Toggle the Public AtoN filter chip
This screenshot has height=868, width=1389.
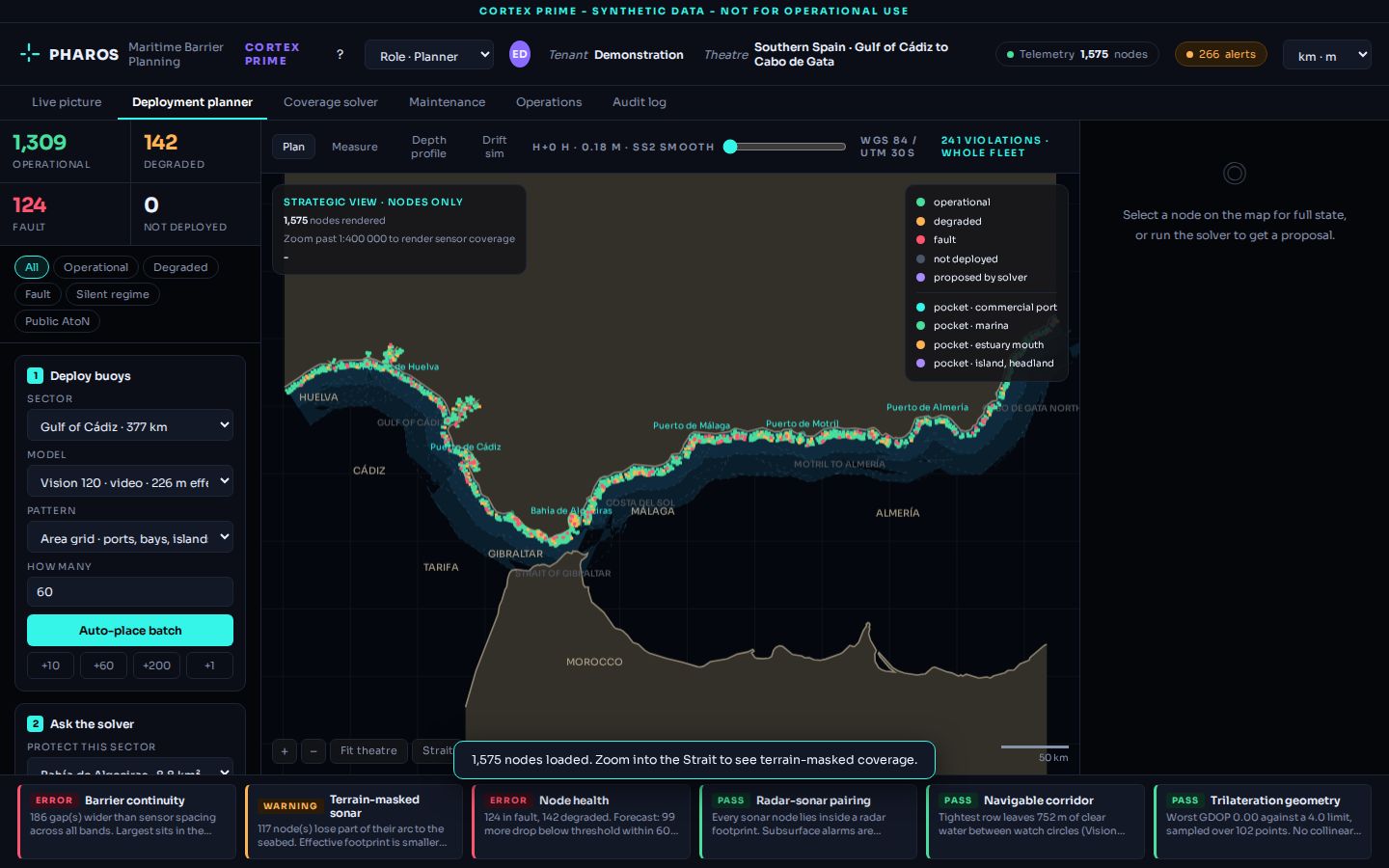(x=57, y=321)
